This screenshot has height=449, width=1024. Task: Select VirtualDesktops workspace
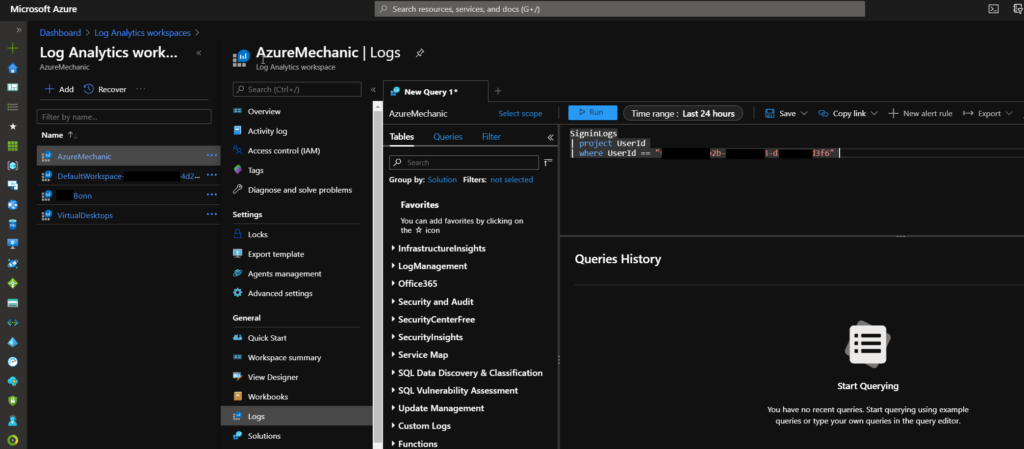pyautogui.click(x=85, y=215)
